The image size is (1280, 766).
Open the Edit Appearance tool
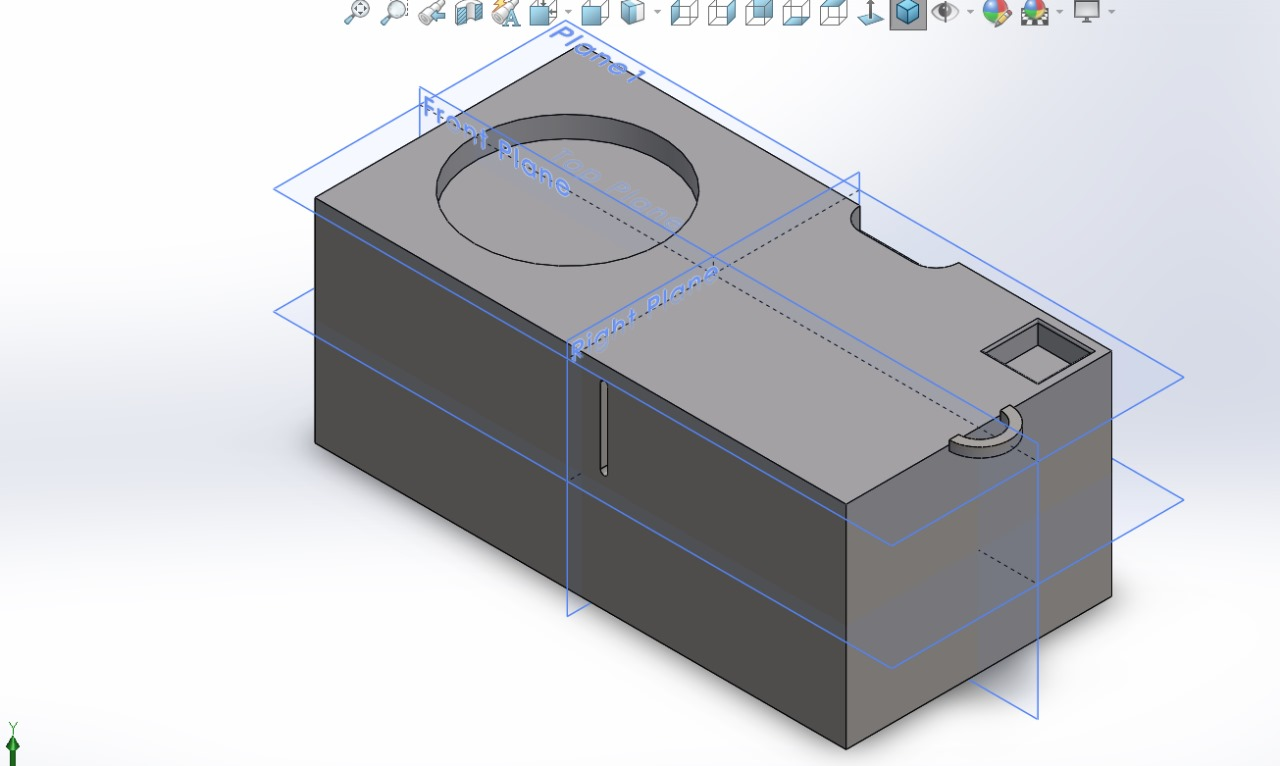coord(995,13)
